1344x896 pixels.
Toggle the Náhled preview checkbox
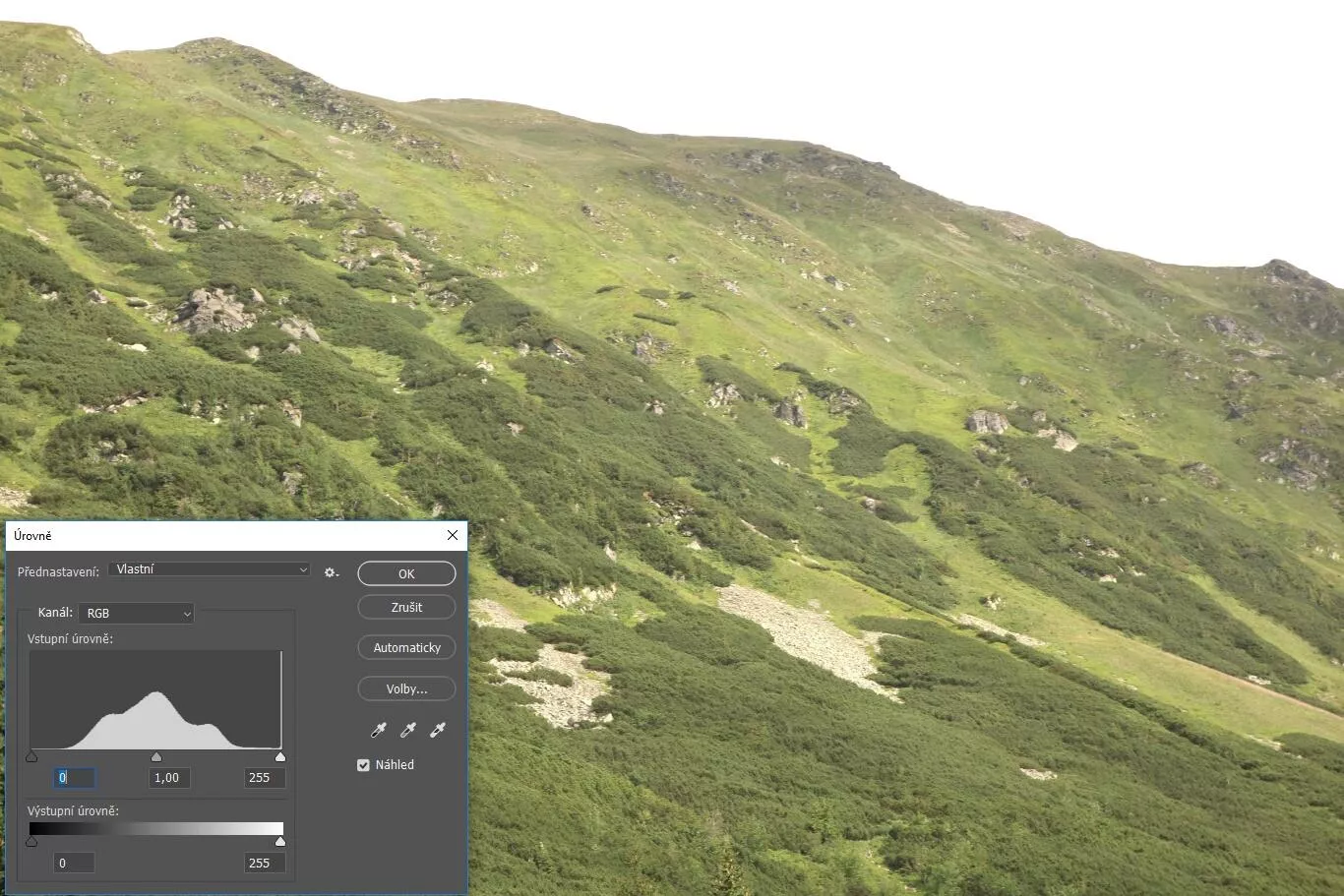(x=363, y=765)
